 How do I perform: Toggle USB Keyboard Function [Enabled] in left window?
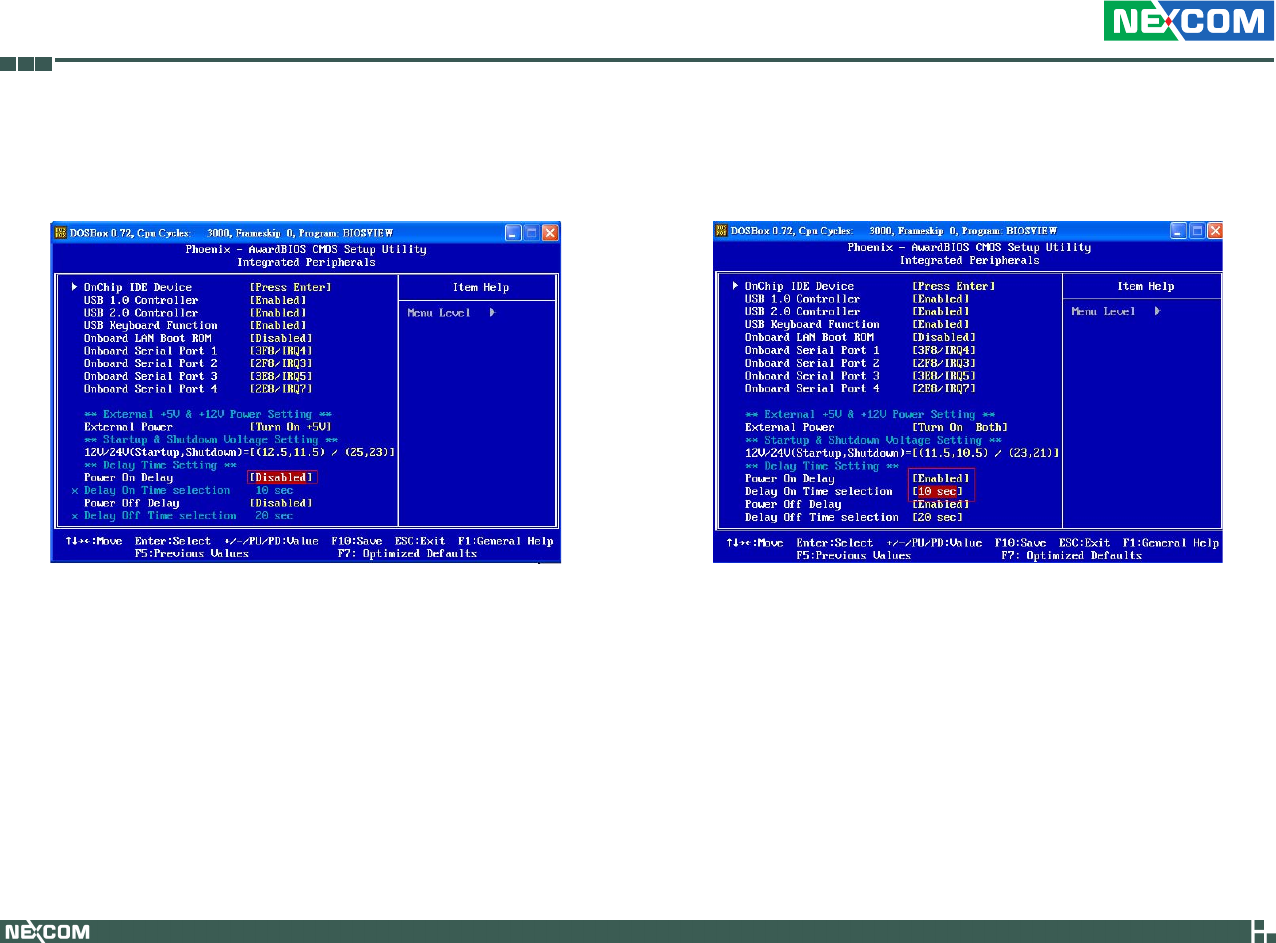click(277, 325)
